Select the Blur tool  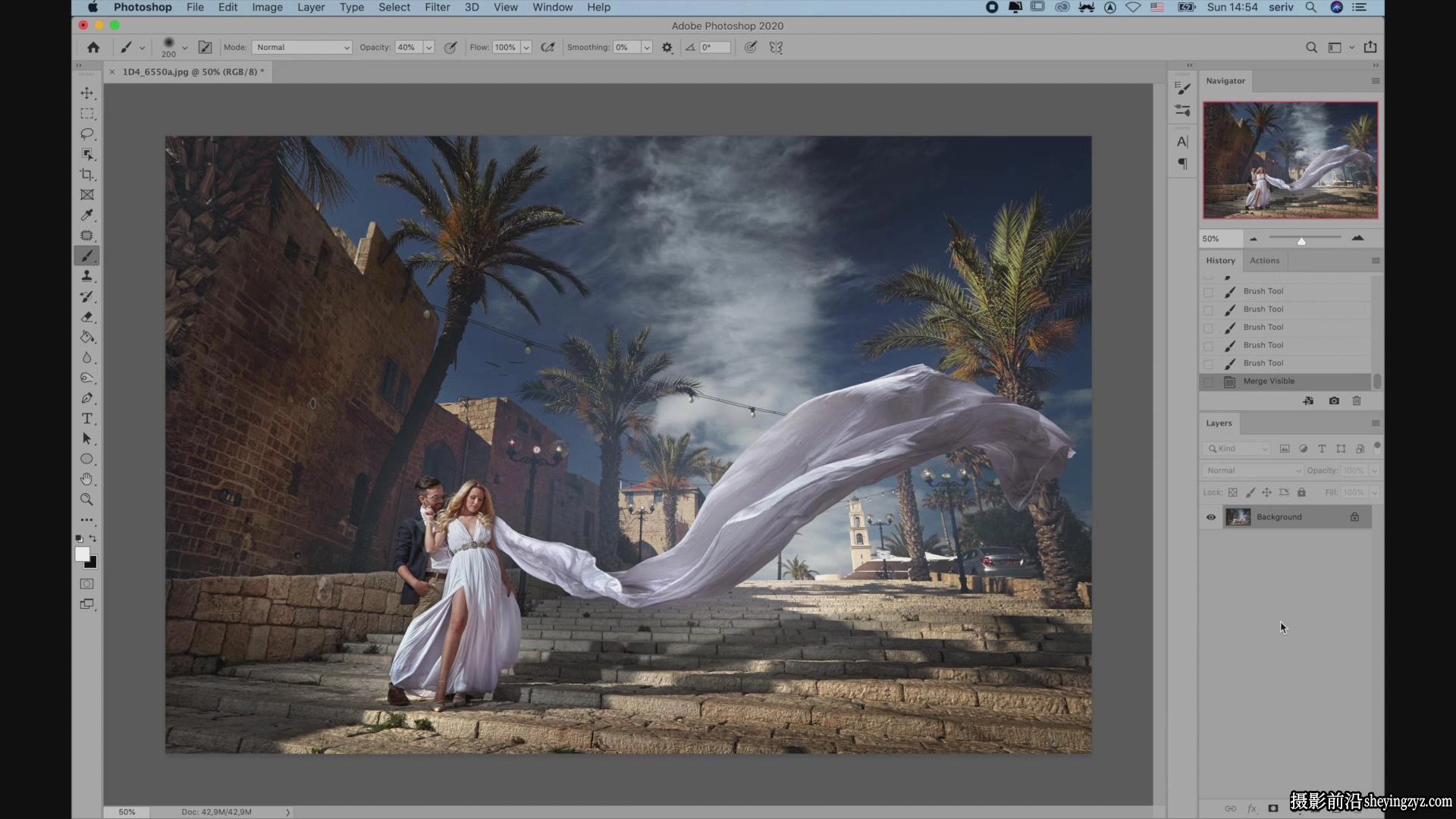(x=87, y=358)
